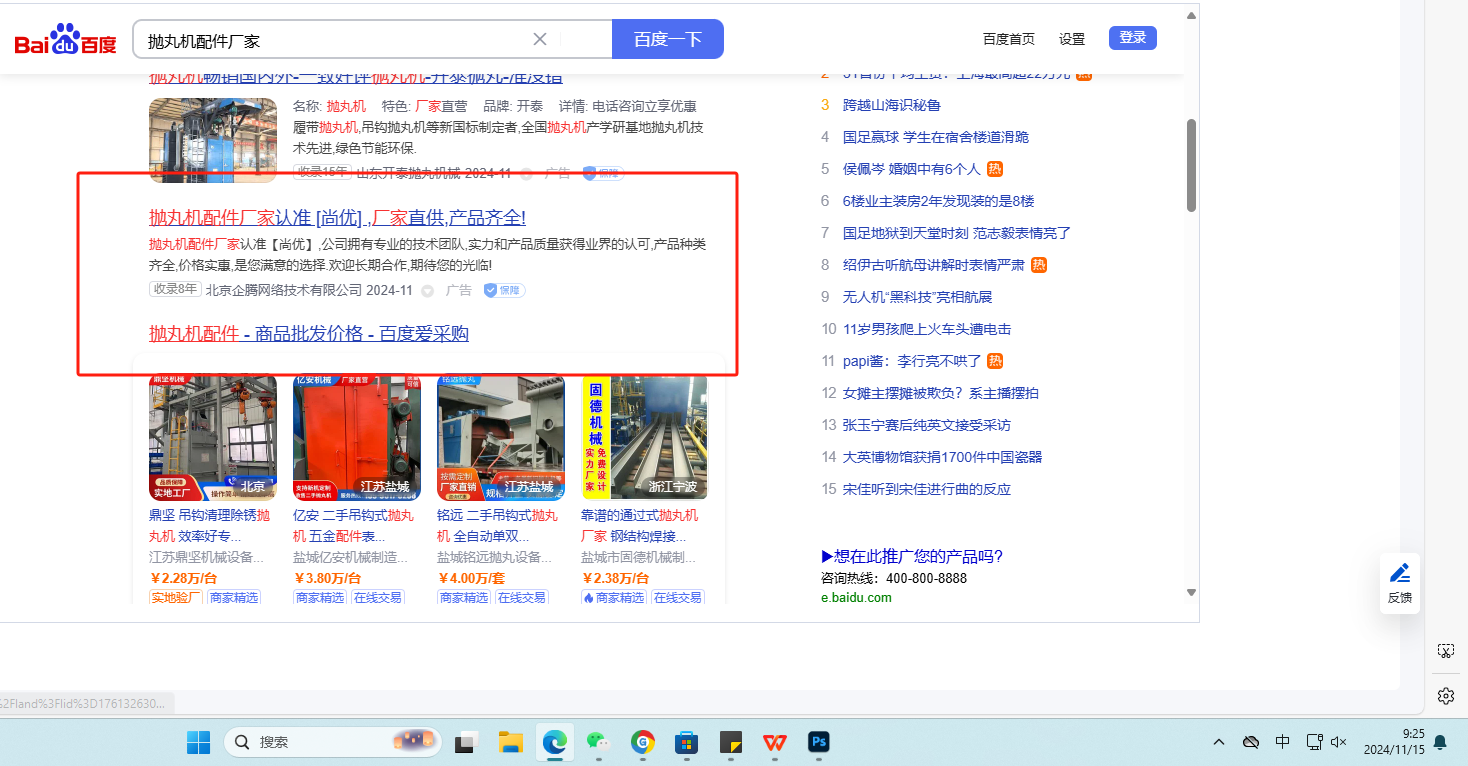The image size is (1468, 766).
Task: Toggle the muted volume icon in tray
Action: pyautogui.click(x=1340, y=742)
